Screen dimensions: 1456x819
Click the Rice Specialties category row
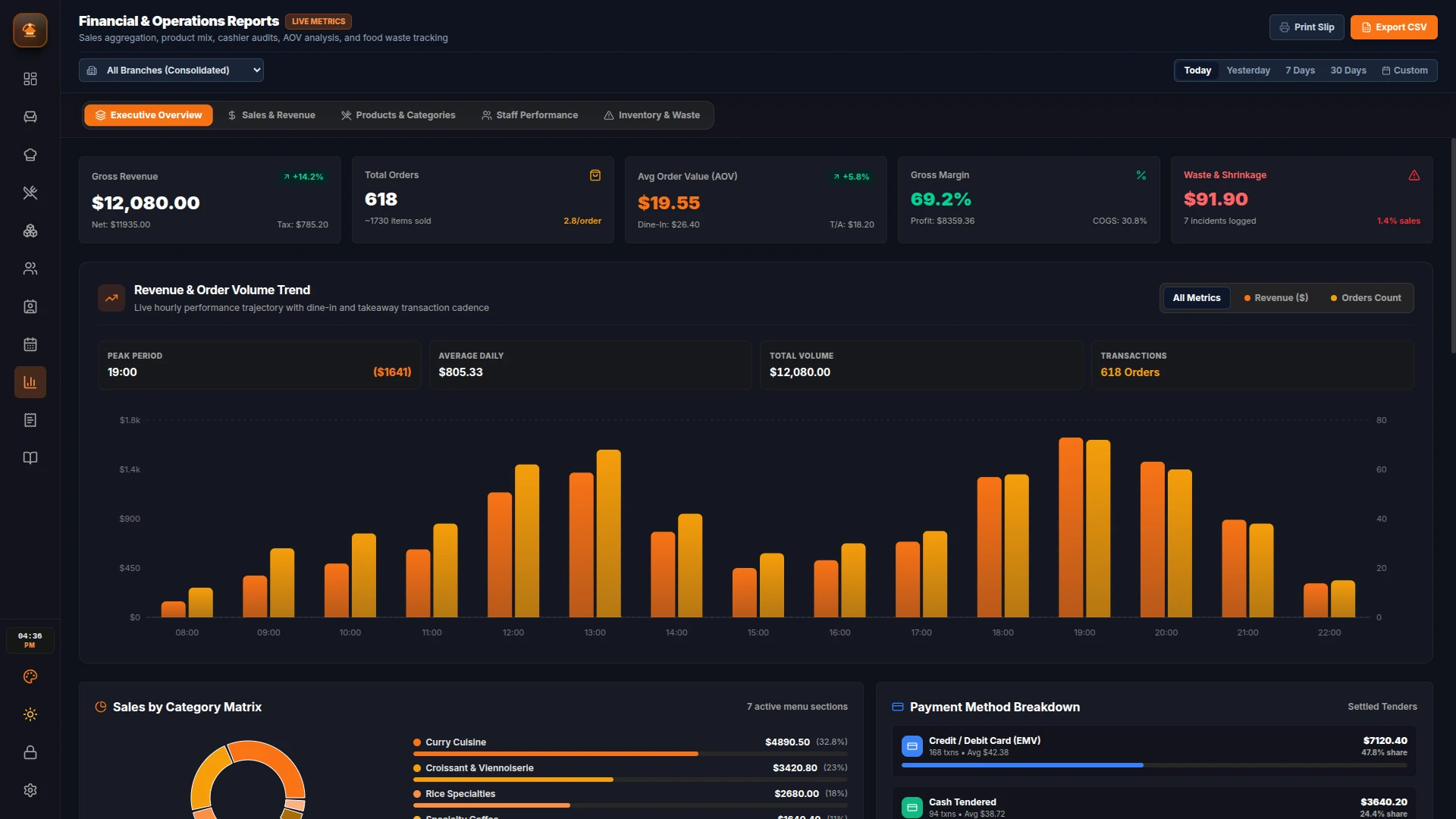tap(630, 797)
